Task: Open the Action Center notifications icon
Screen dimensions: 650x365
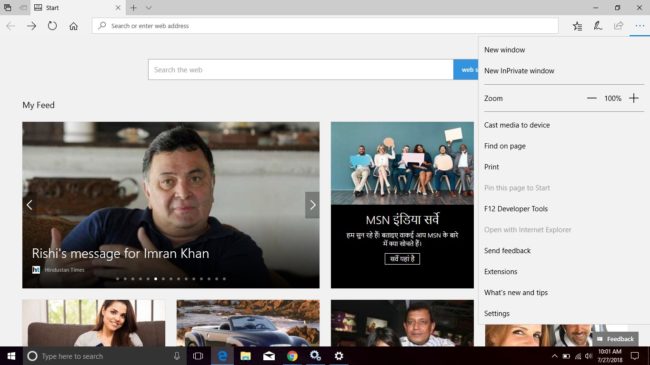Action: coord(635,356)
